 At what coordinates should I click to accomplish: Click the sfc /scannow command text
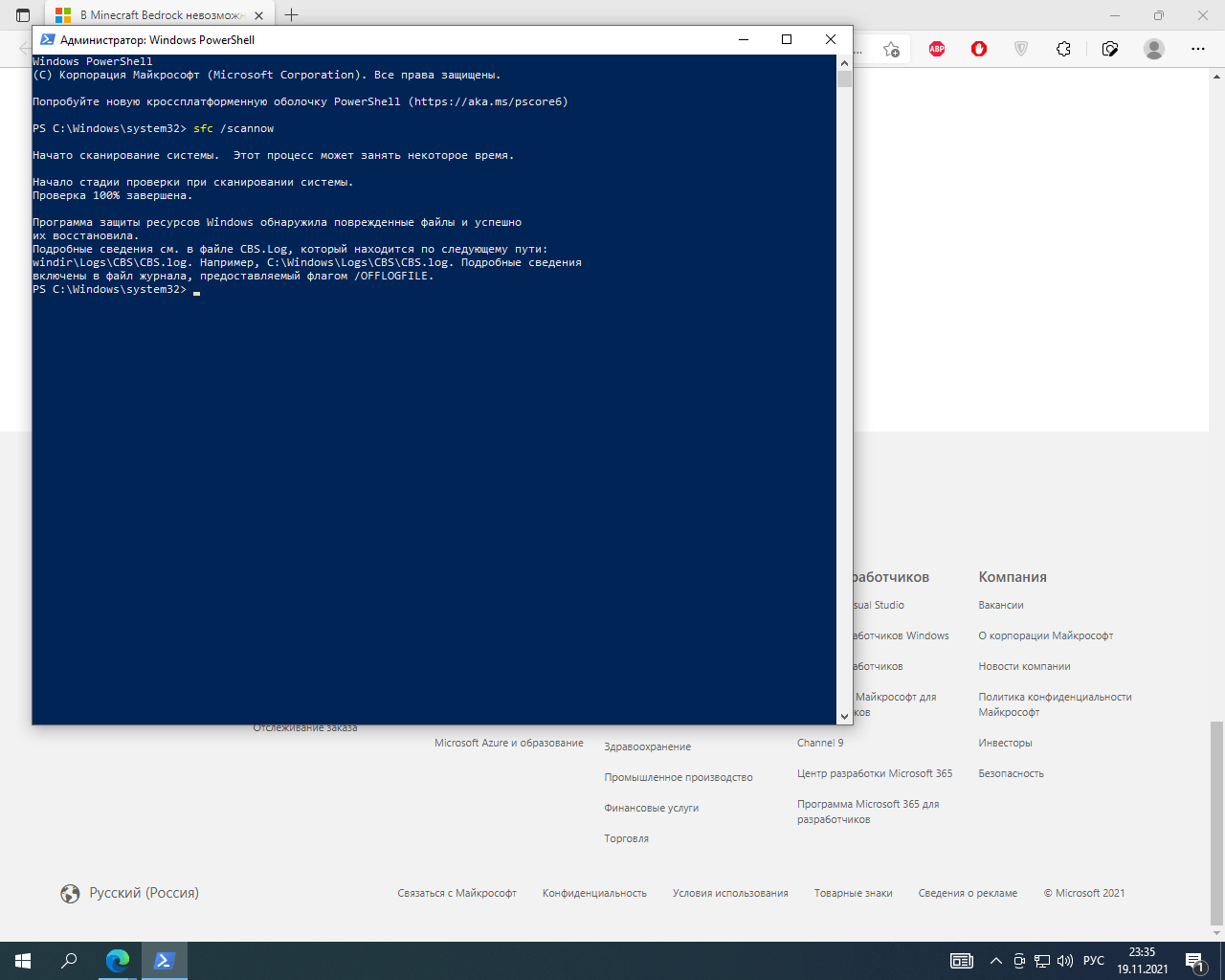[x=234, y=128]
